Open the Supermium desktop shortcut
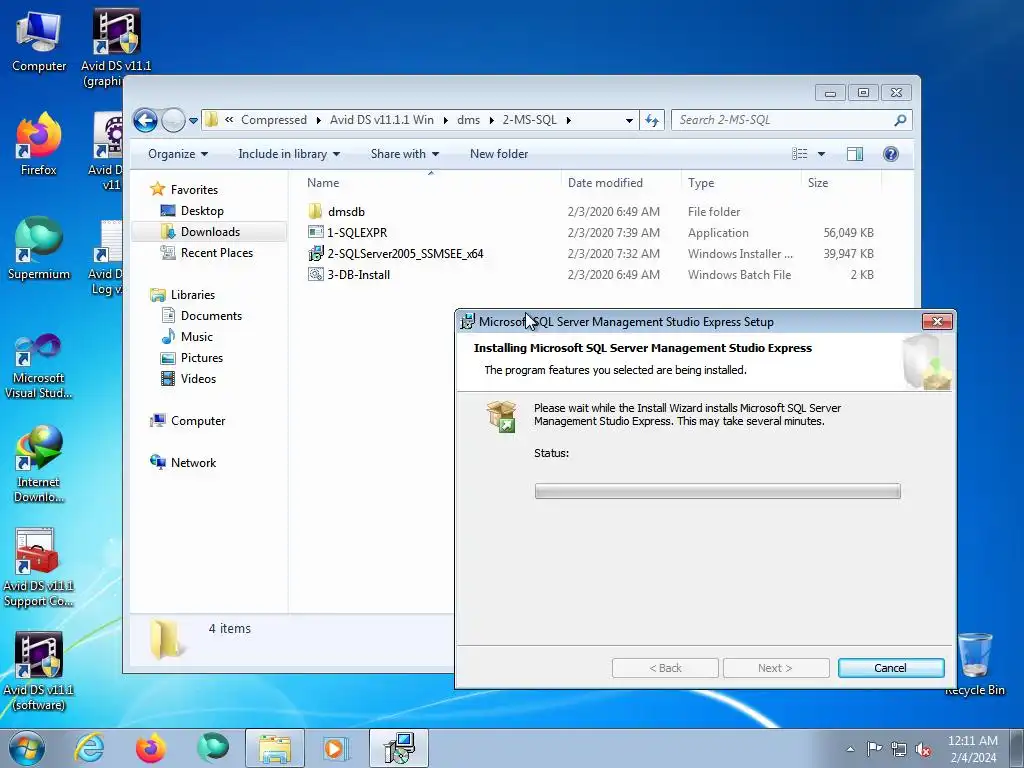The image size is (1024, 768). pyautogui.click(x=39, y=248)
